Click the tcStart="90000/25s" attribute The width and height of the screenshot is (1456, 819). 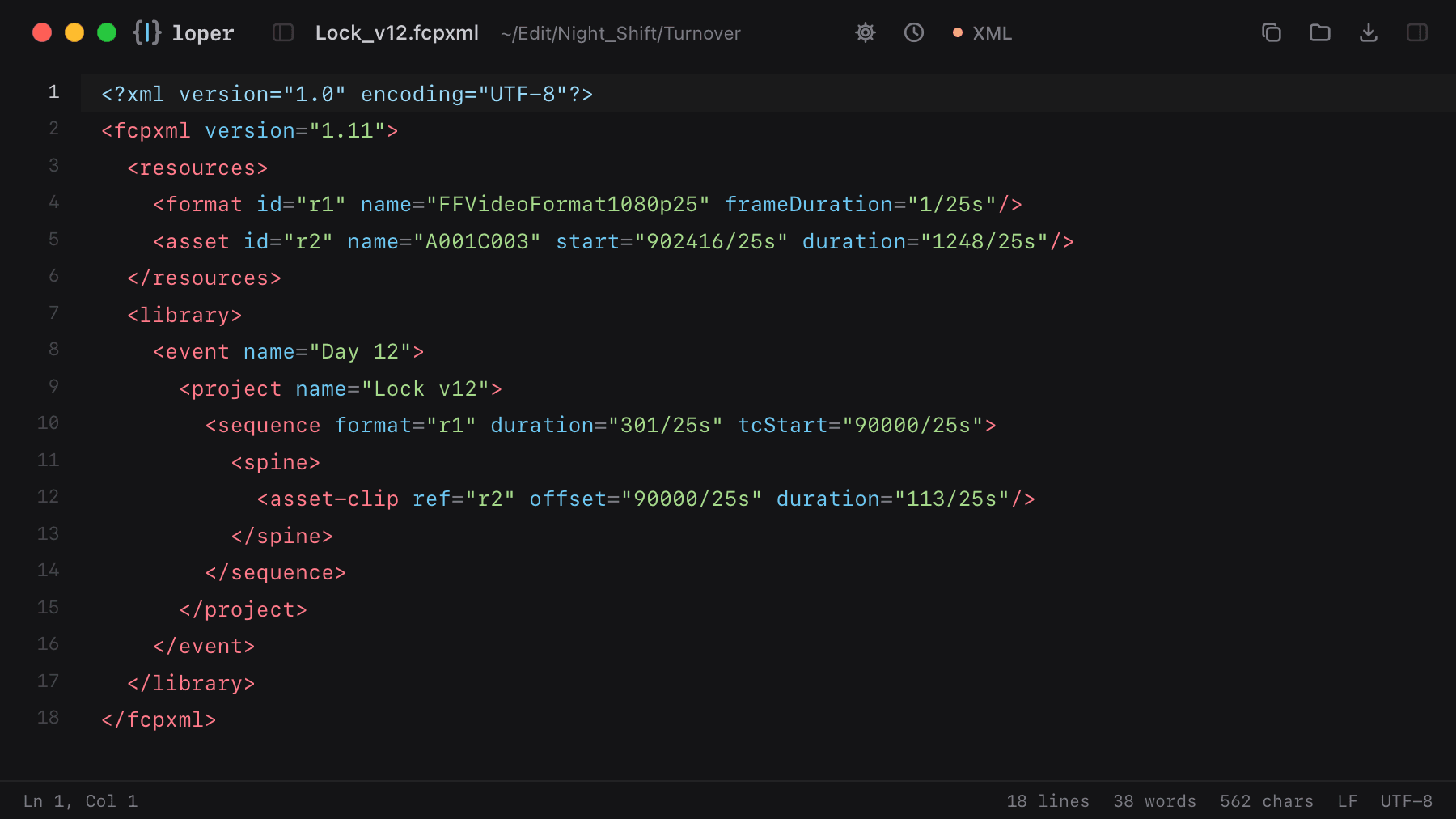click(x=861, y=426)
